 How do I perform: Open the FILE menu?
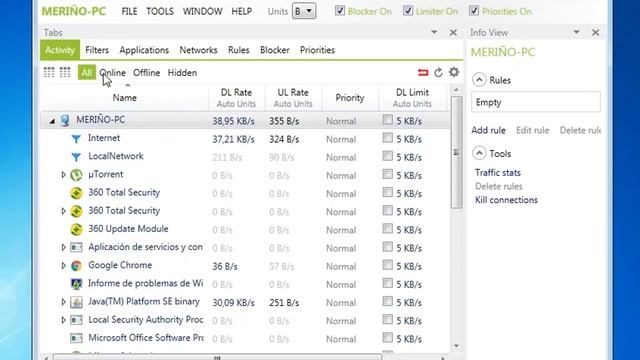click(x=129, y=11)
